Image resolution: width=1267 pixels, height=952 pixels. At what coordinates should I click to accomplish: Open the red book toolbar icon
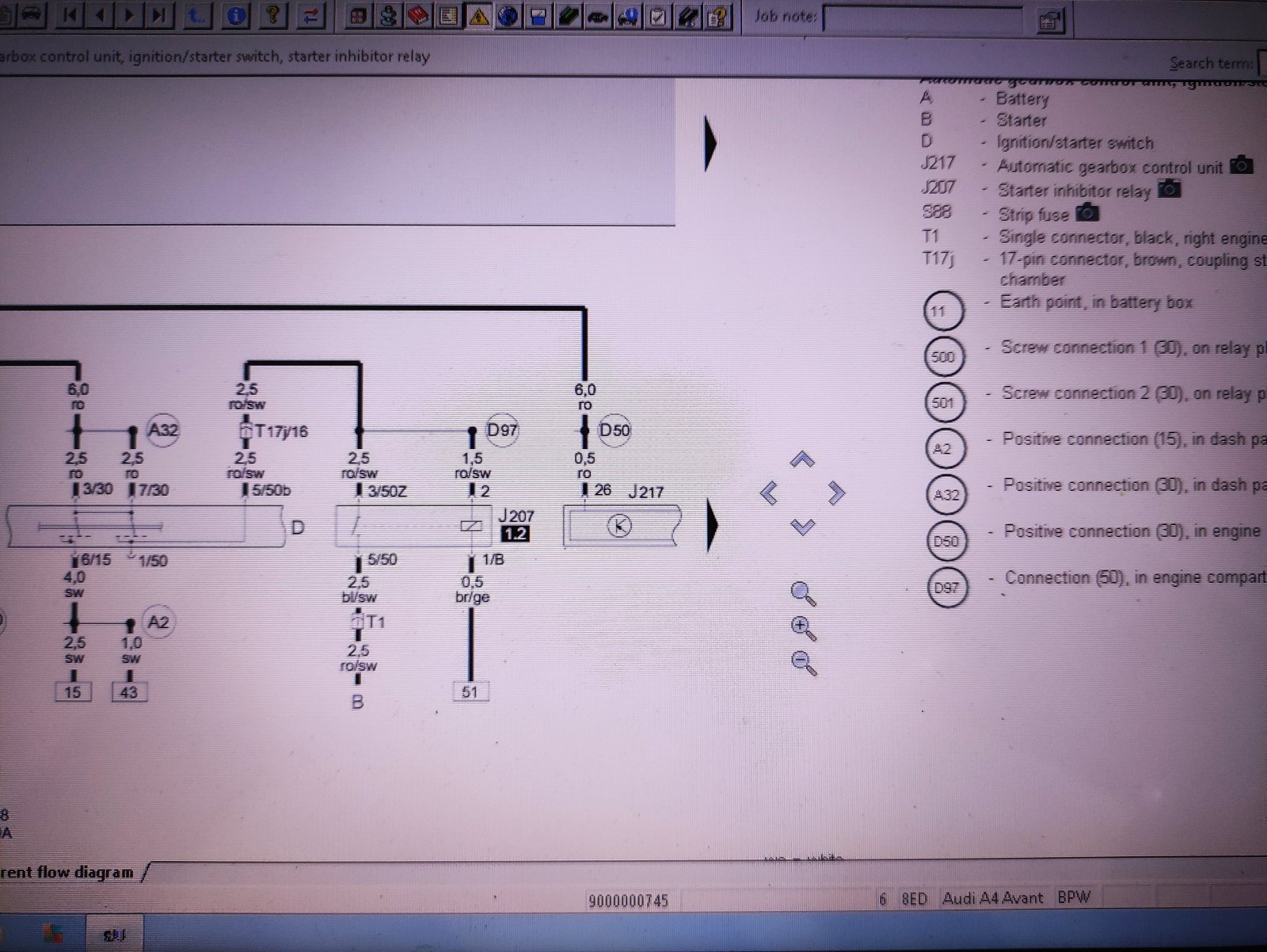[418, 16]
